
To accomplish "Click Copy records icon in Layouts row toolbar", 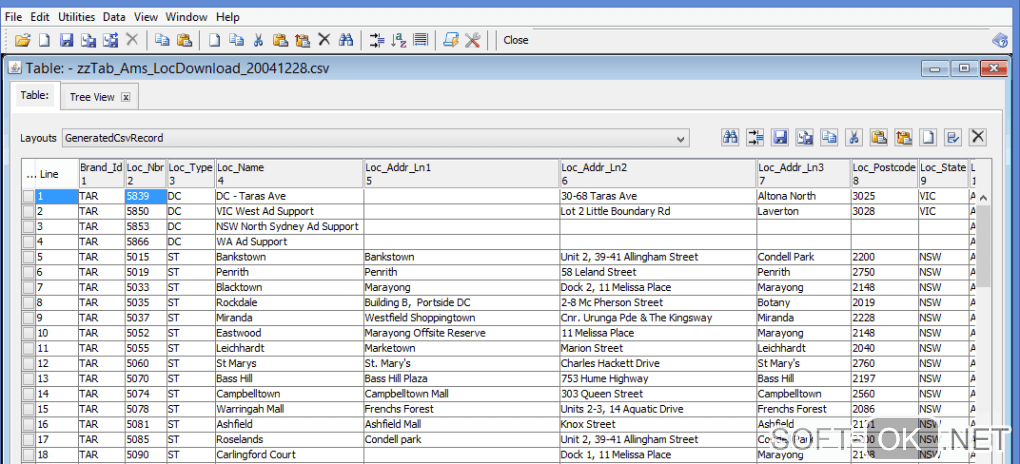I will (x=829, y=137).
